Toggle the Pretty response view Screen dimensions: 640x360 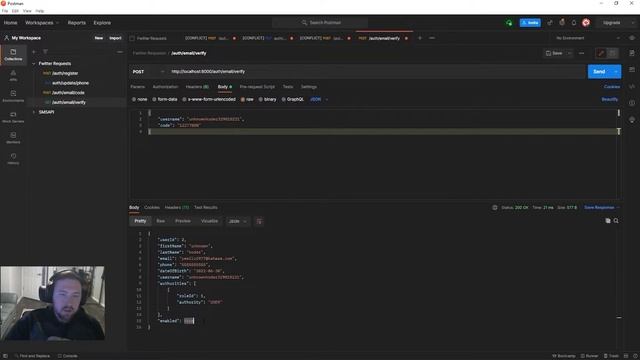click(x=140, y=221)
